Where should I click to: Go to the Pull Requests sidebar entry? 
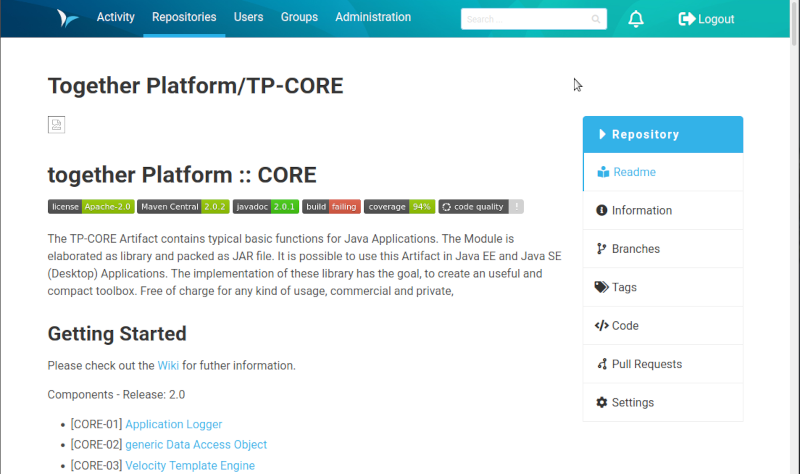pos(663,364)
